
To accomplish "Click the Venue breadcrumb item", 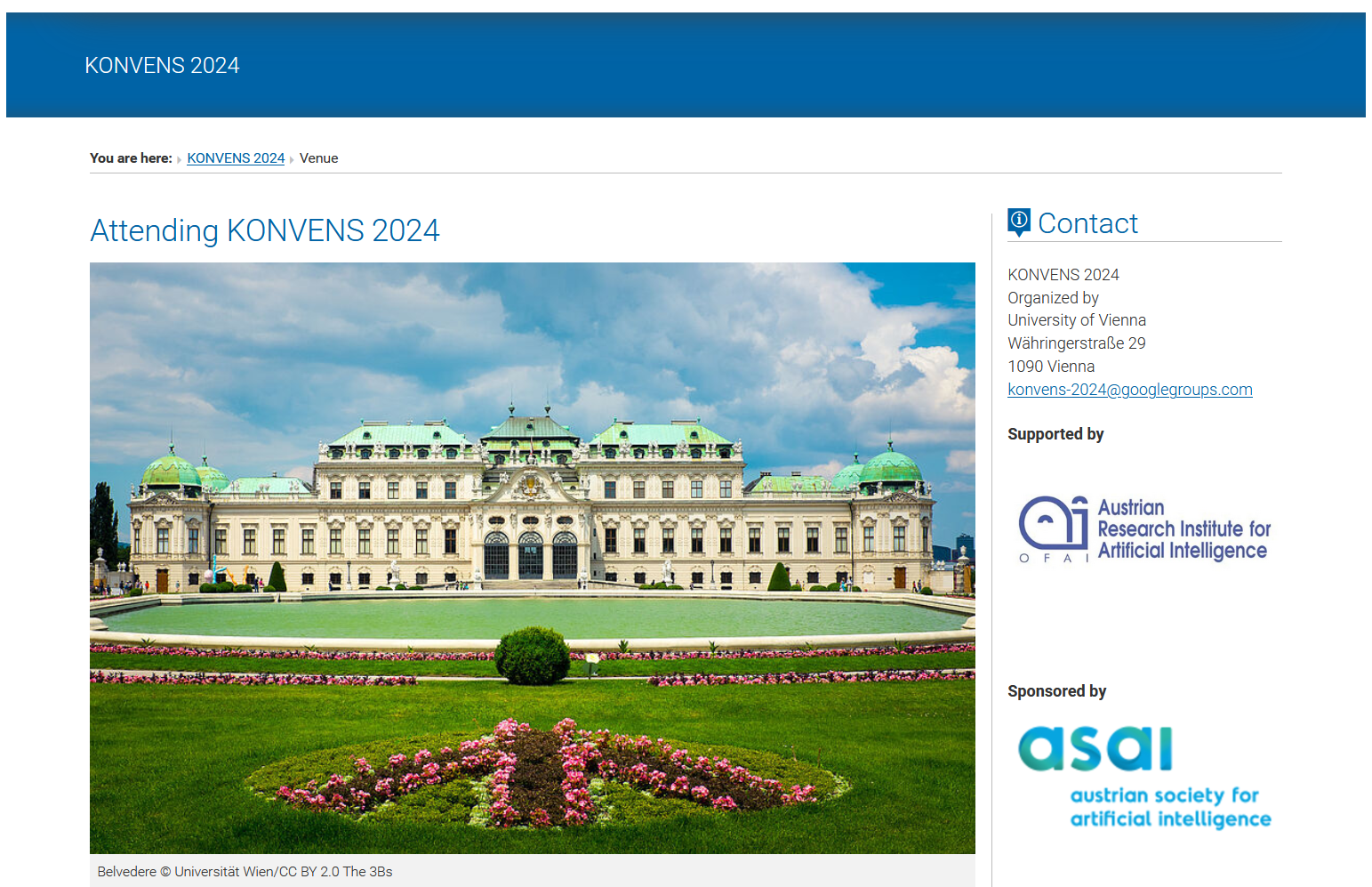I will 318,158.
